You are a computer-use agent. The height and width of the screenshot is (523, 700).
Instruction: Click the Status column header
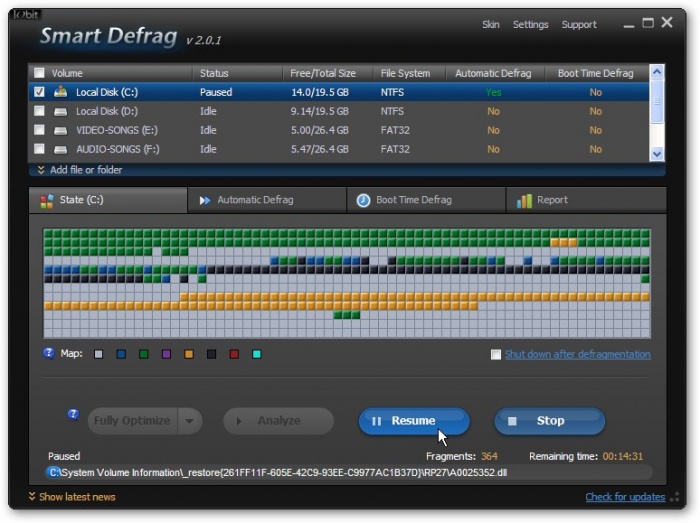(238, 73)
